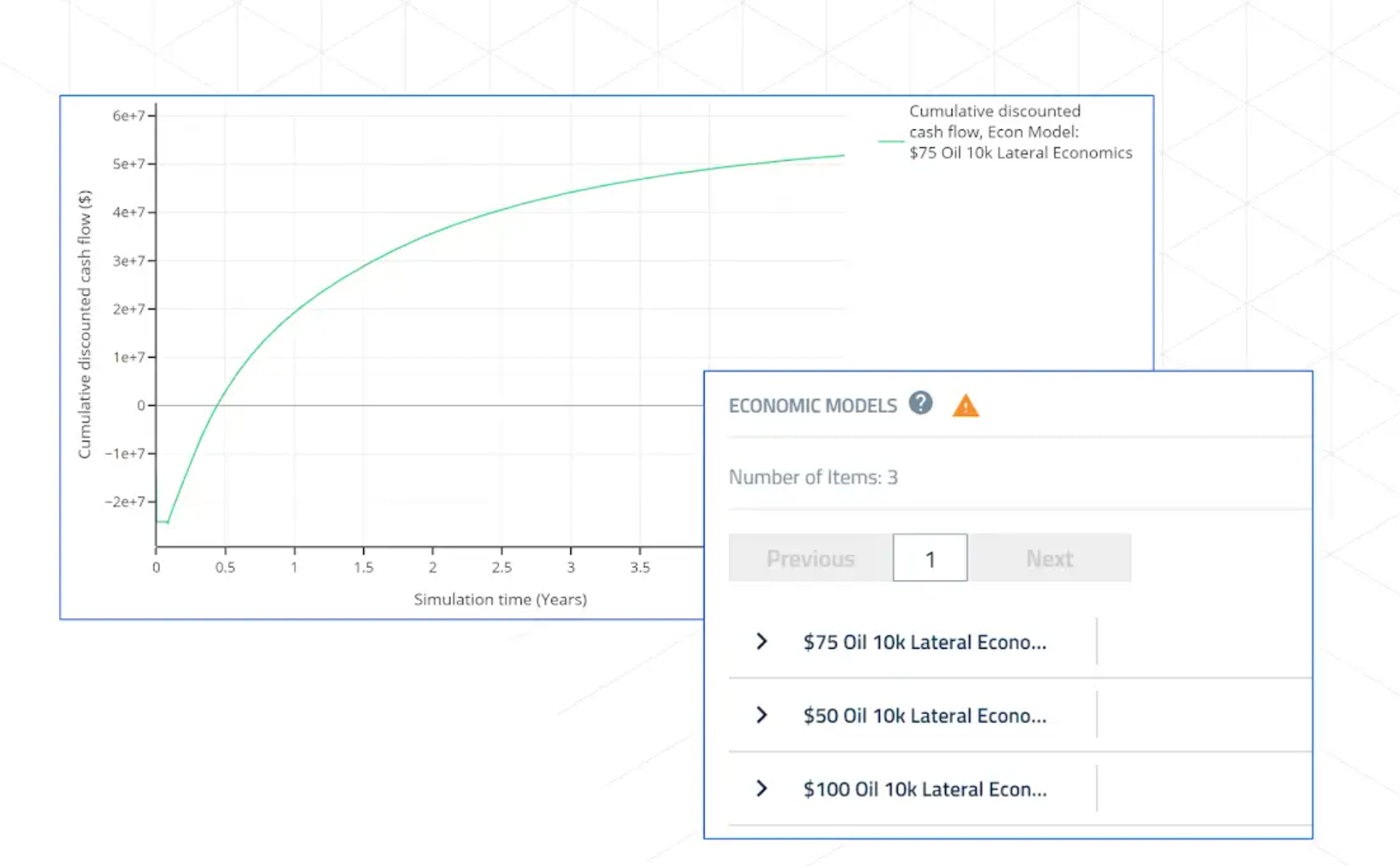1400x866 pixels.
Task: Expand the $75 Oil 10k Lateral row chevron
Action: (761, 641)
